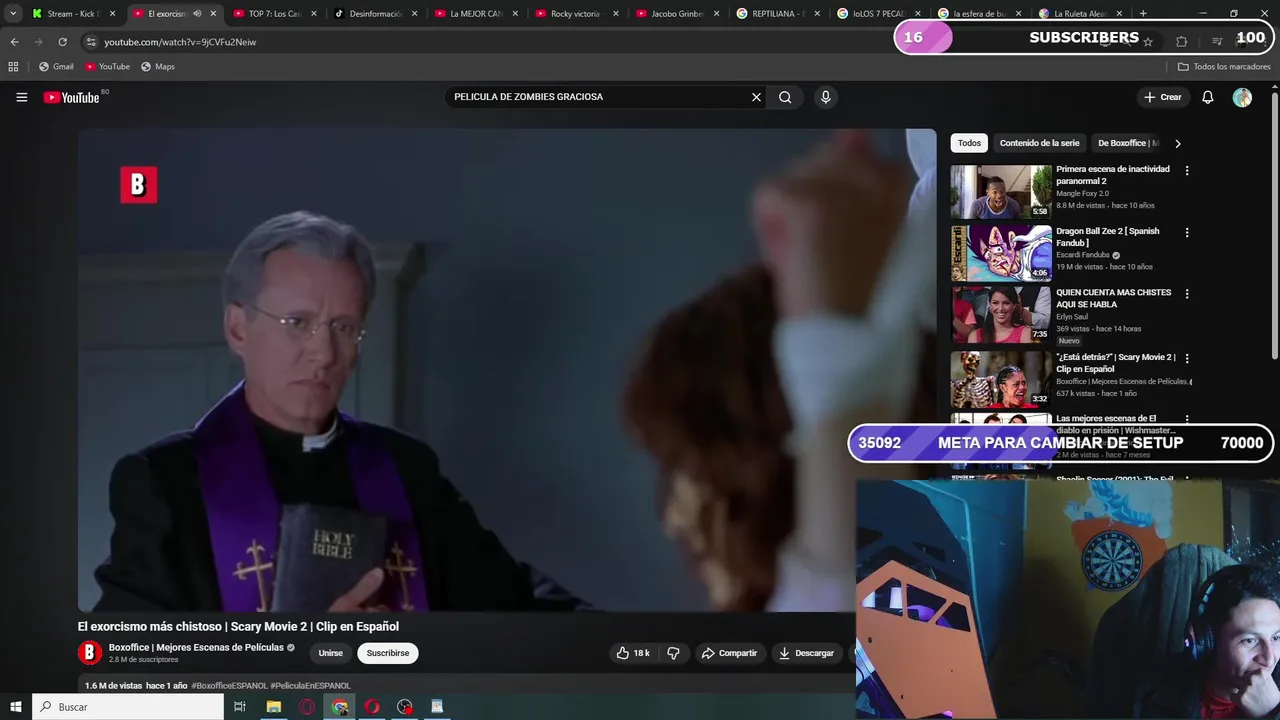This screenshot has width=1280, height=720.
Task: Click the Unirse button
Action: [x=330, y=653]
